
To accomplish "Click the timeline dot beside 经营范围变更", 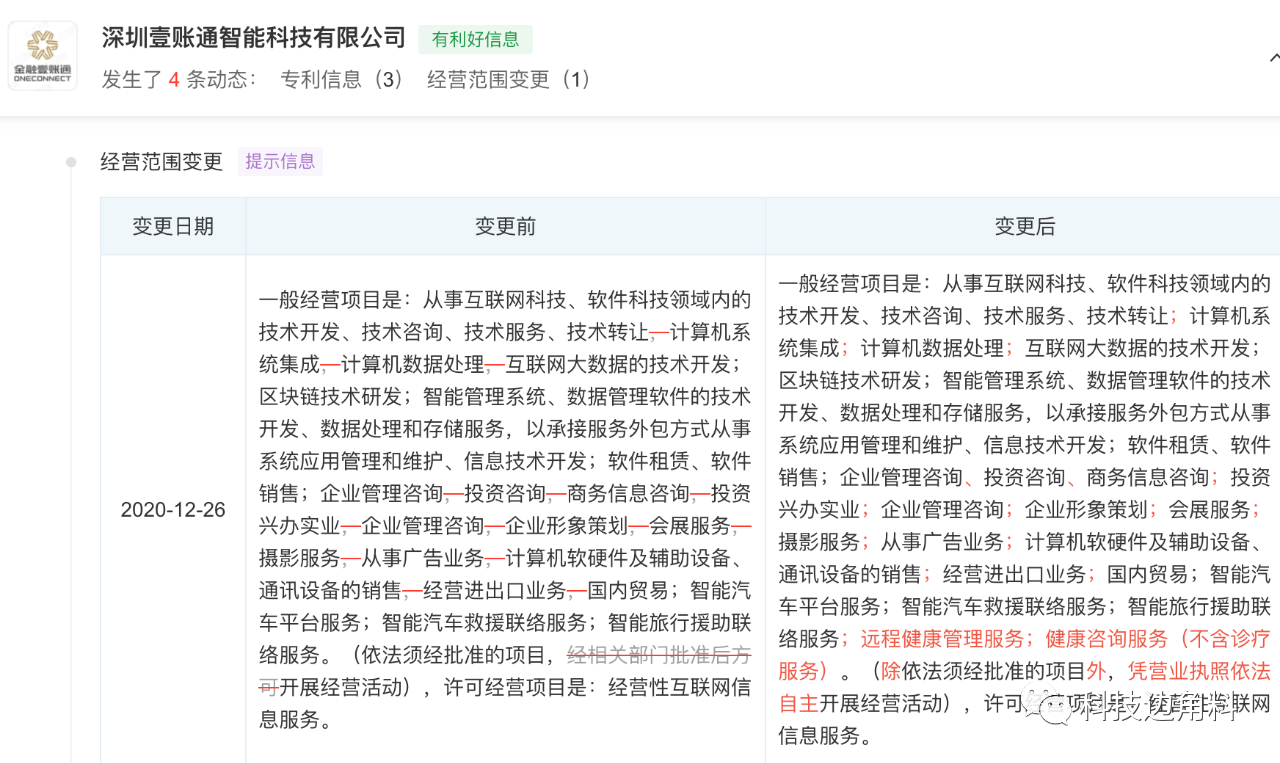I will pyautogui.click(x=71, y=162).
